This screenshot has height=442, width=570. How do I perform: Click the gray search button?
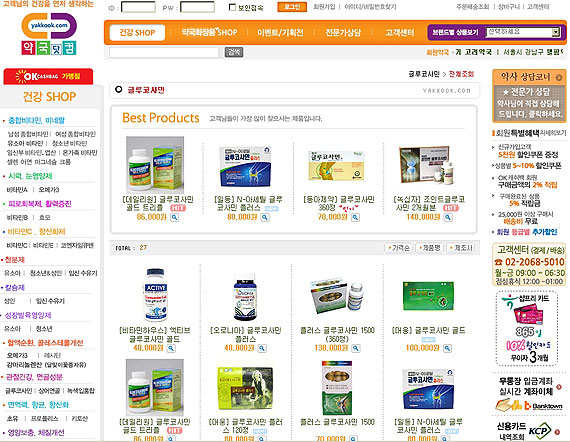[234, 52]
